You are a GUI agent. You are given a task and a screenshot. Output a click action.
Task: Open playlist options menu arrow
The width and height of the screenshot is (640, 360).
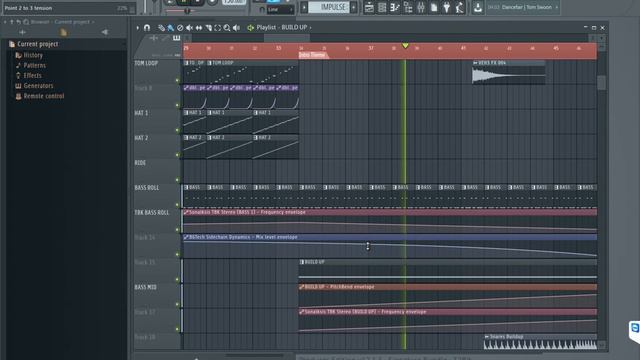tap(138, 27)
